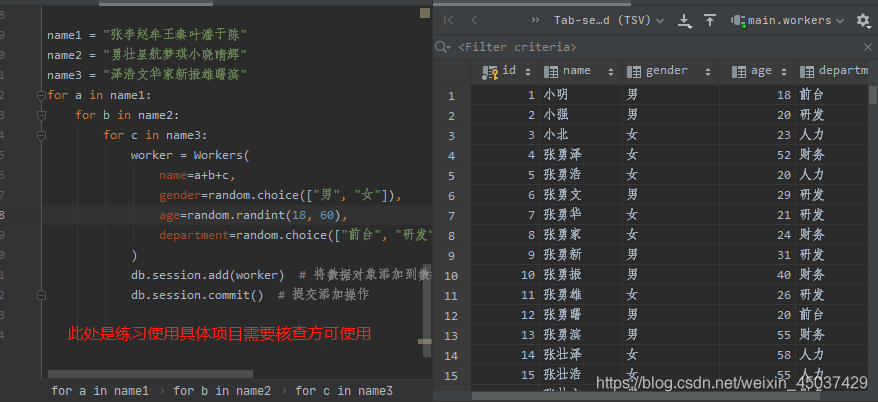
Task: Click the age cell with value 58
Action: [x=758, y=354]
